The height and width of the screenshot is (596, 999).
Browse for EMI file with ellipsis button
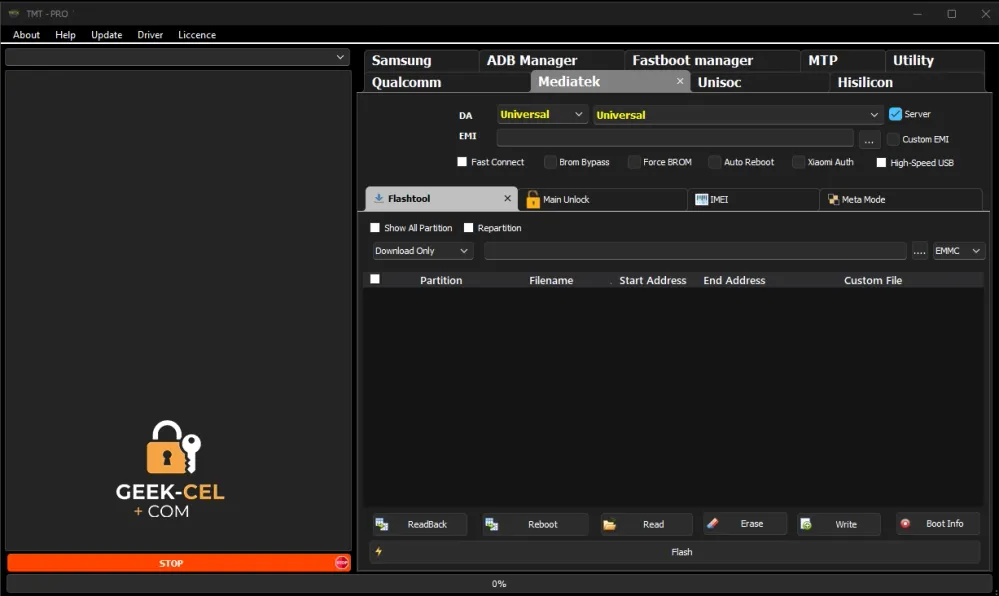point(869,139)
